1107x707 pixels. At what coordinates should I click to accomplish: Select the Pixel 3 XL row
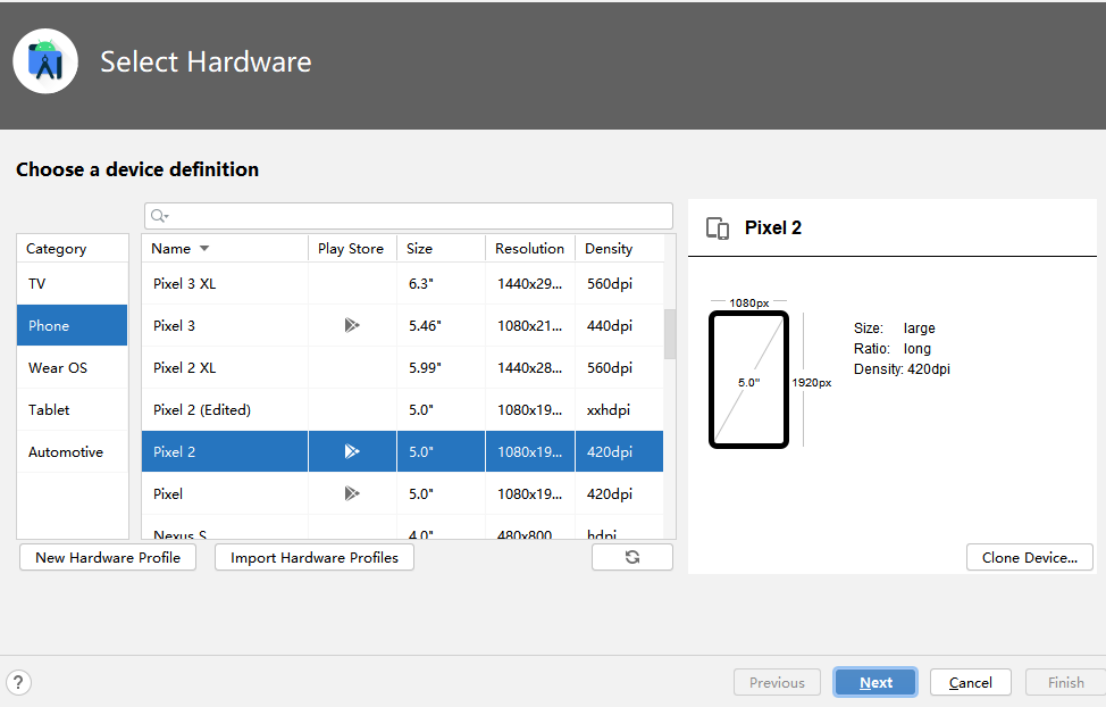(x=402, y=284)
